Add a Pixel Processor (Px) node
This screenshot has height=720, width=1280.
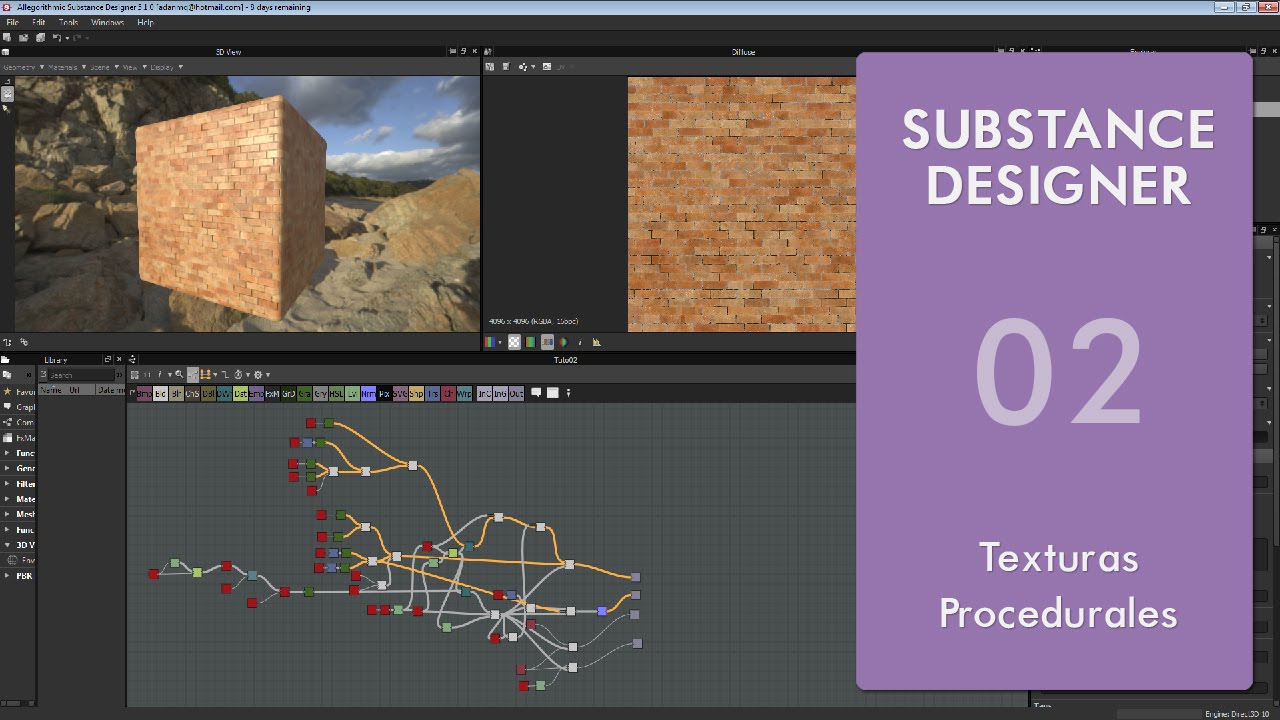tap(385, 394)
